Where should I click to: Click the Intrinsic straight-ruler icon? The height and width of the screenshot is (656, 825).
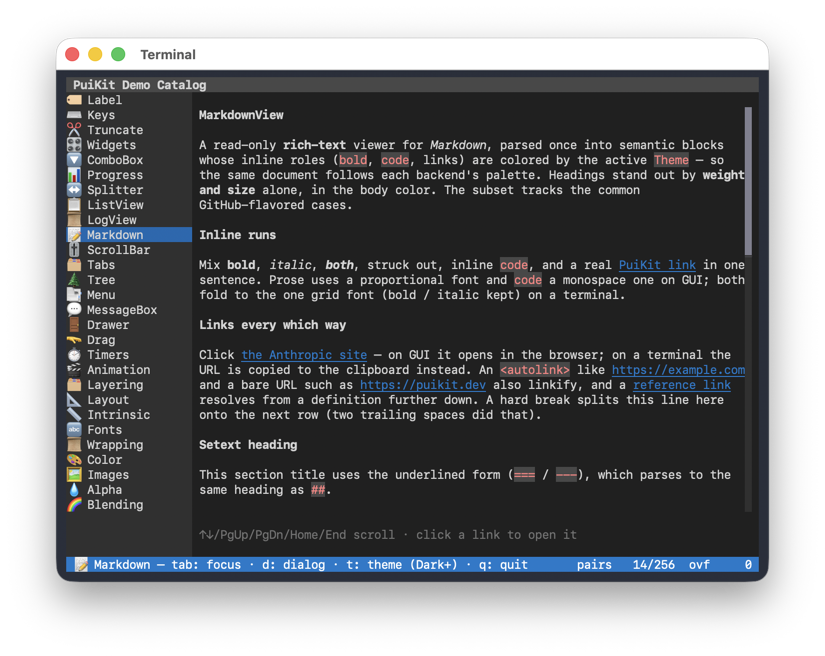click(x=74, y=415)
